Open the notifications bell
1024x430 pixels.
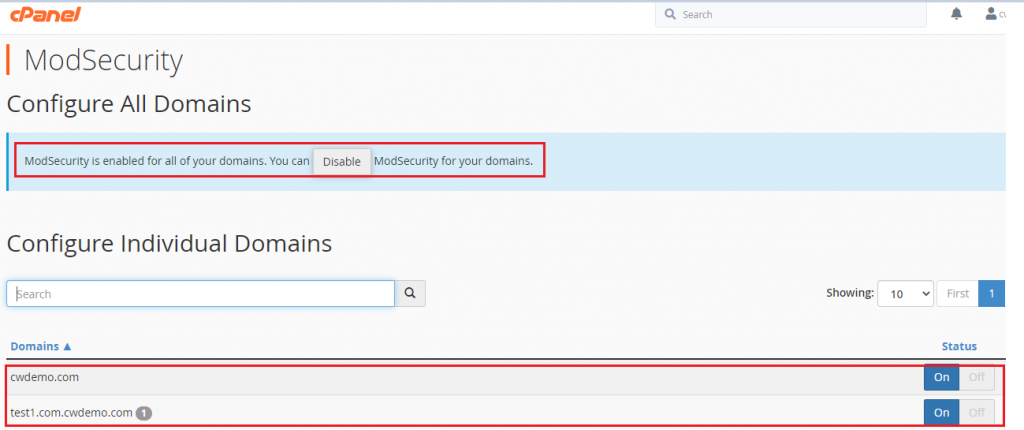956,14
